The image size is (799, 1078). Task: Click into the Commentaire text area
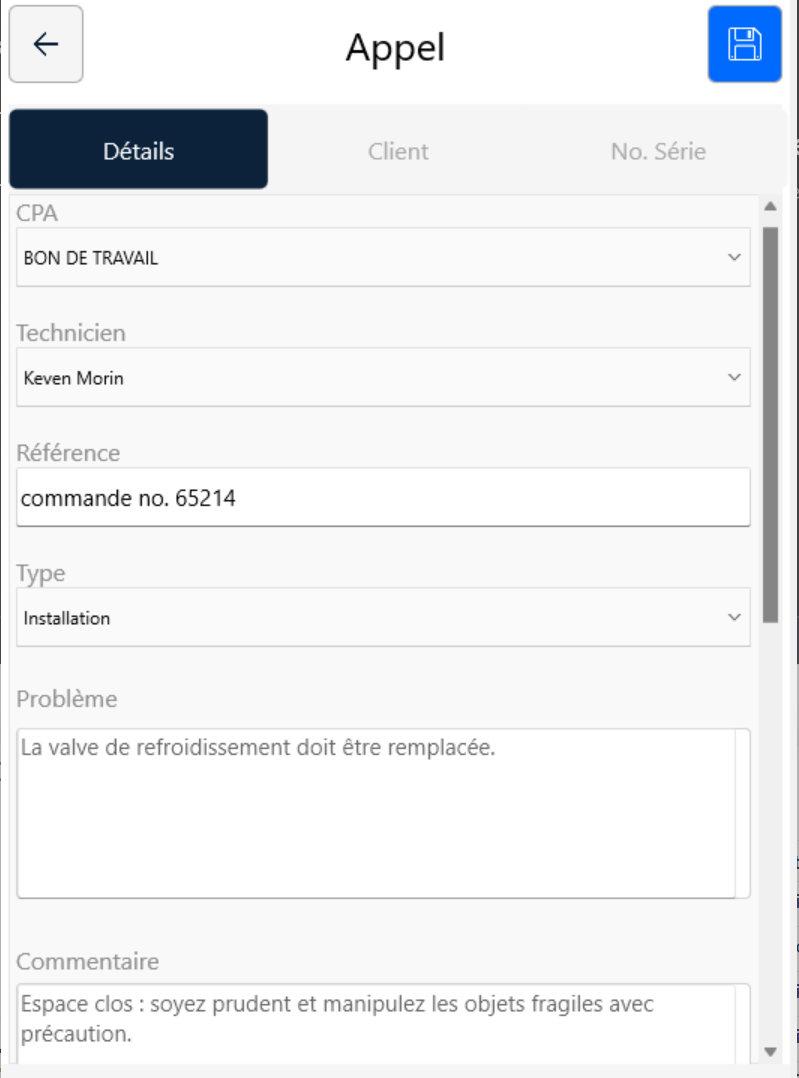pyautogui.click(x=383, y=1024)
